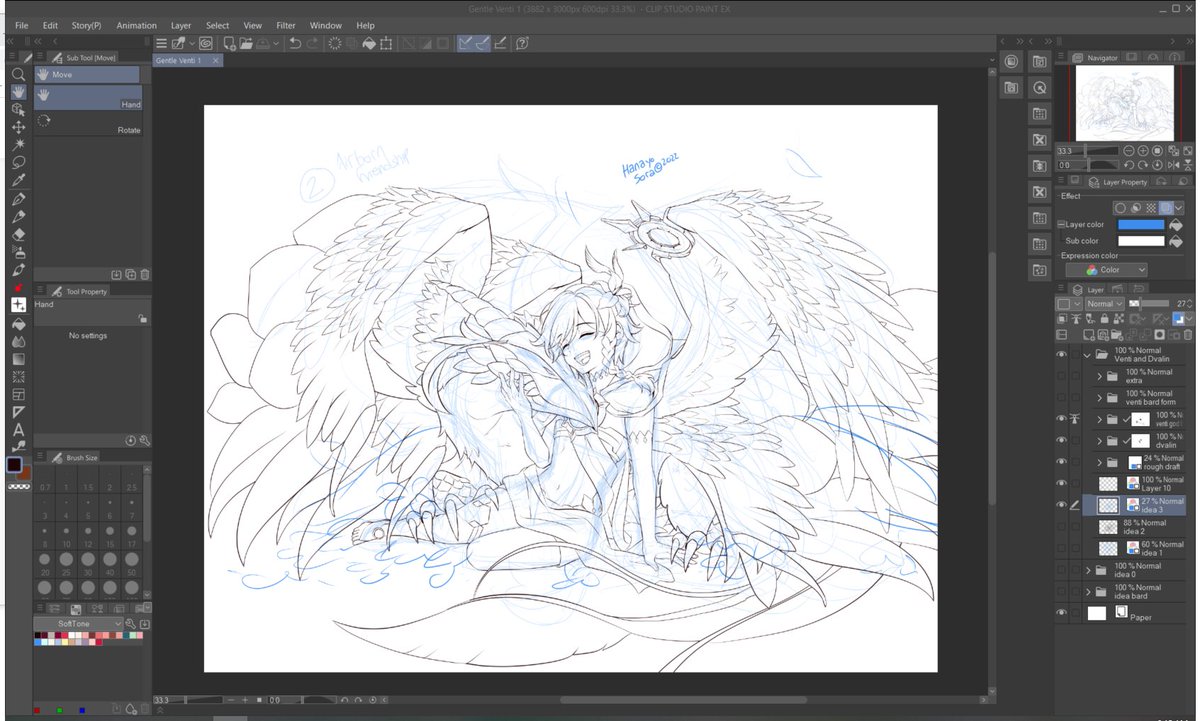
Task: Click the New file icon
Action: pyautogui.click(x=229, y=43)
